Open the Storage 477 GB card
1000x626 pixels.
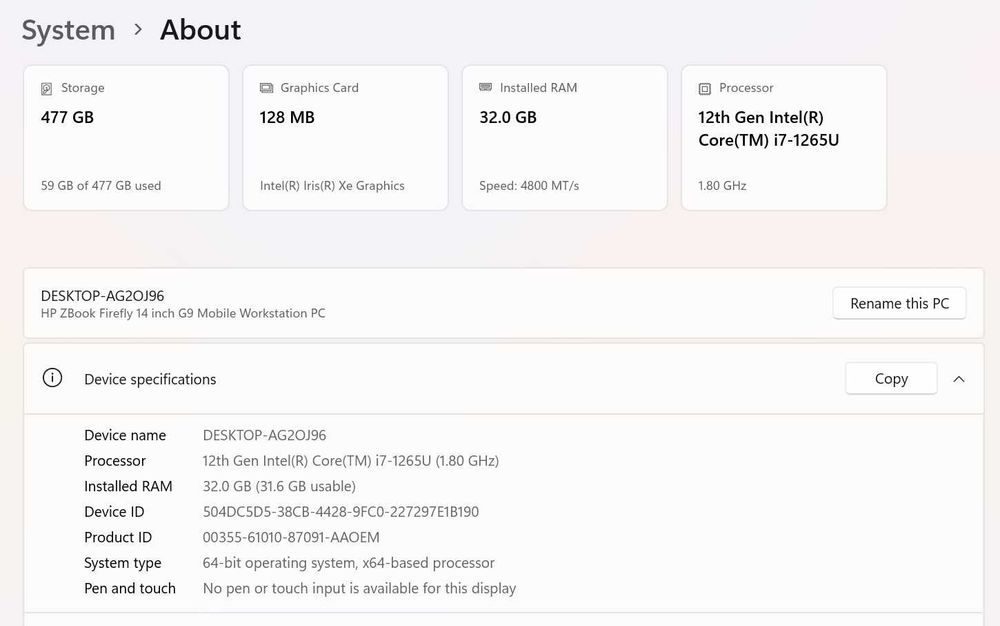click(126, 138)
